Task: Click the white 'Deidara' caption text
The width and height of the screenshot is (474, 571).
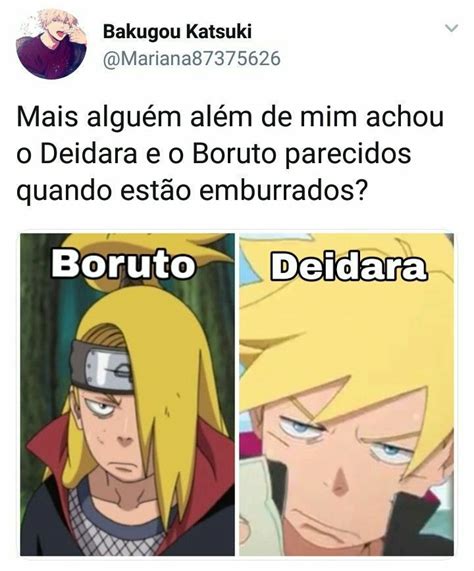Action: (348, 268)
